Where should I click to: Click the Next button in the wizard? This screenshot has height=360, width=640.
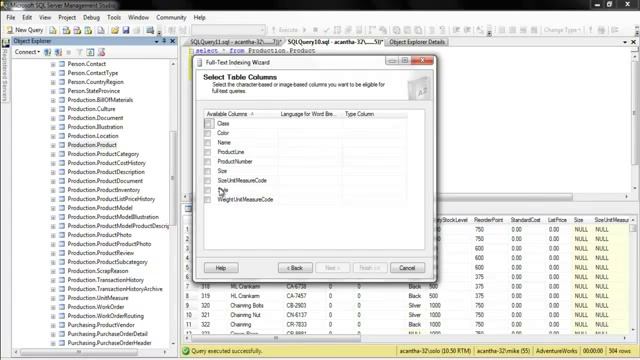click(333, 268)
